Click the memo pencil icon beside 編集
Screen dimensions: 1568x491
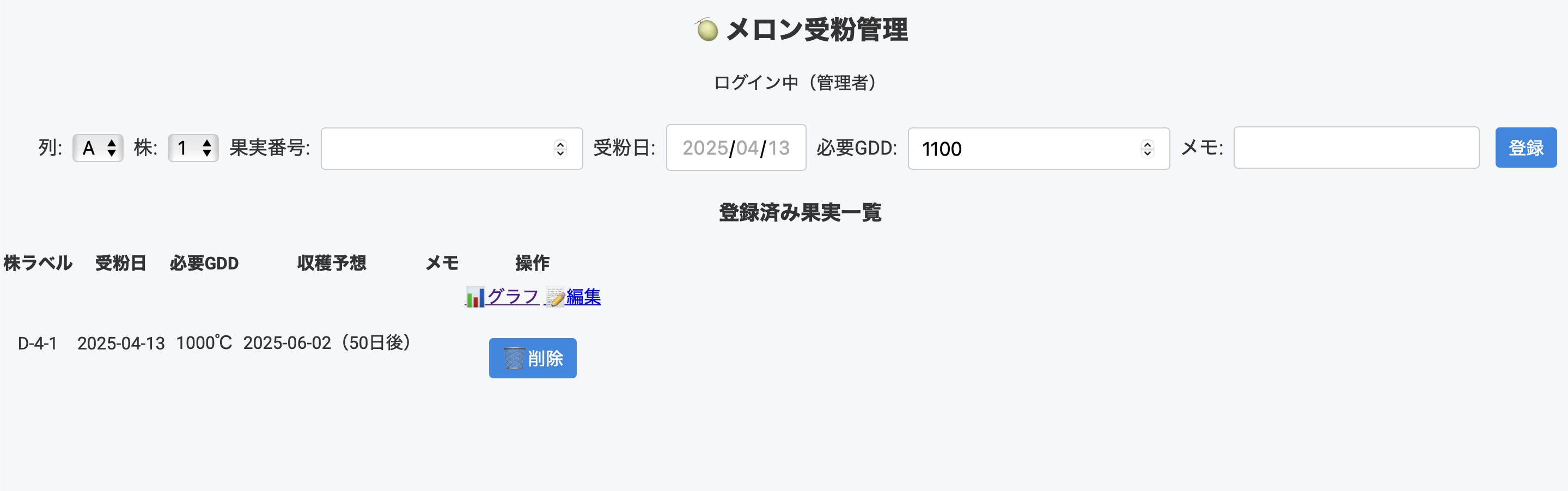tap(554, 298)
